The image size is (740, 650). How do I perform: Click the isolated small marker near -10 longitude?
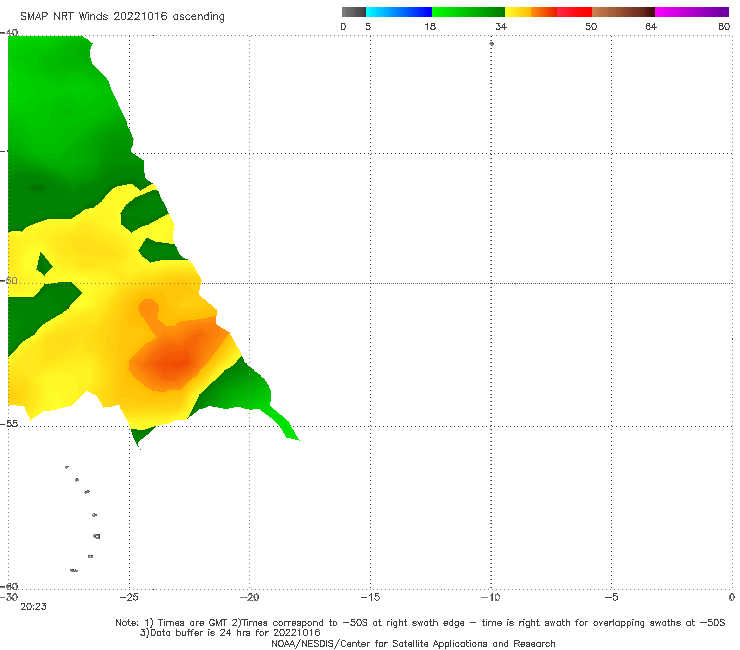click(x=491, y=43)
